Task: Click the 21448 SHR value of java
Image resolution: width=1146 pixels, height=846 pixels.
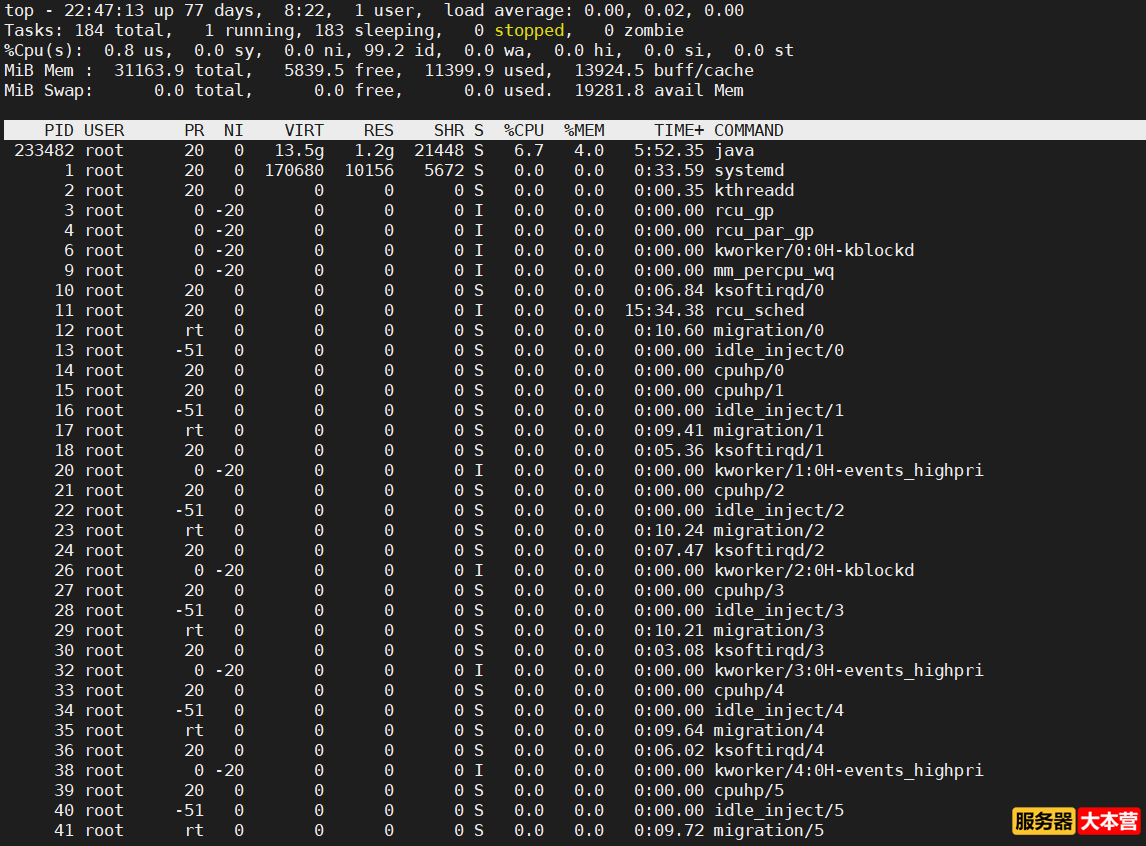Action: pos(439,150)
